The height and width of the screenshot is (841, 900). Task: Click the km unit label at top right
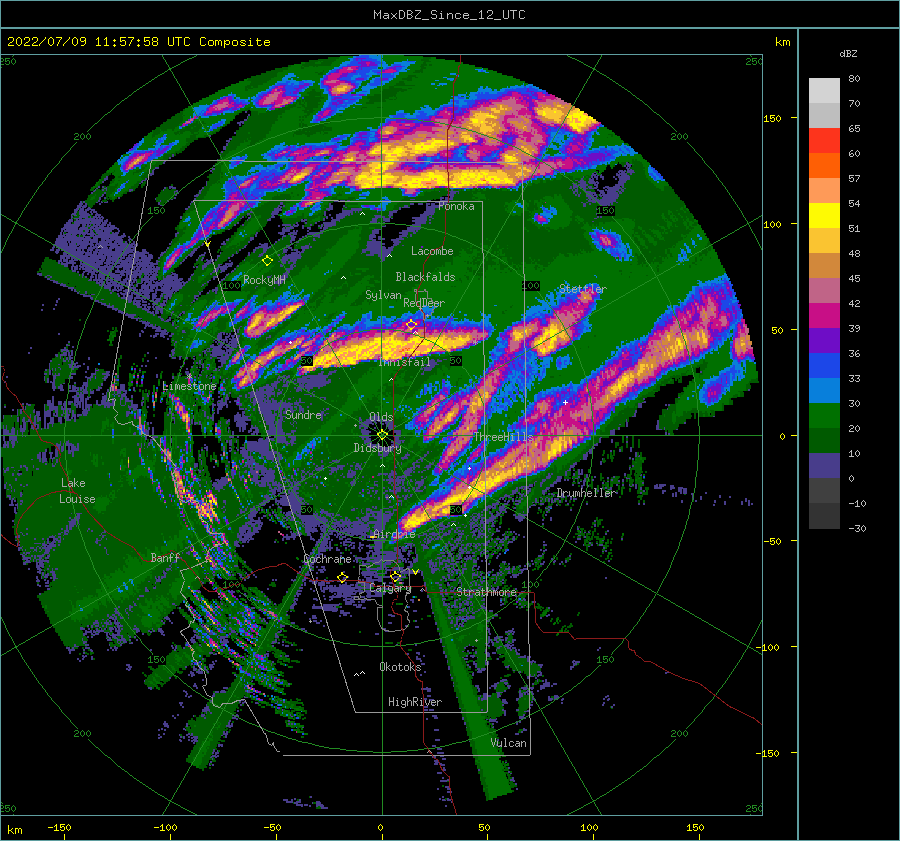[x=782, y=42]
